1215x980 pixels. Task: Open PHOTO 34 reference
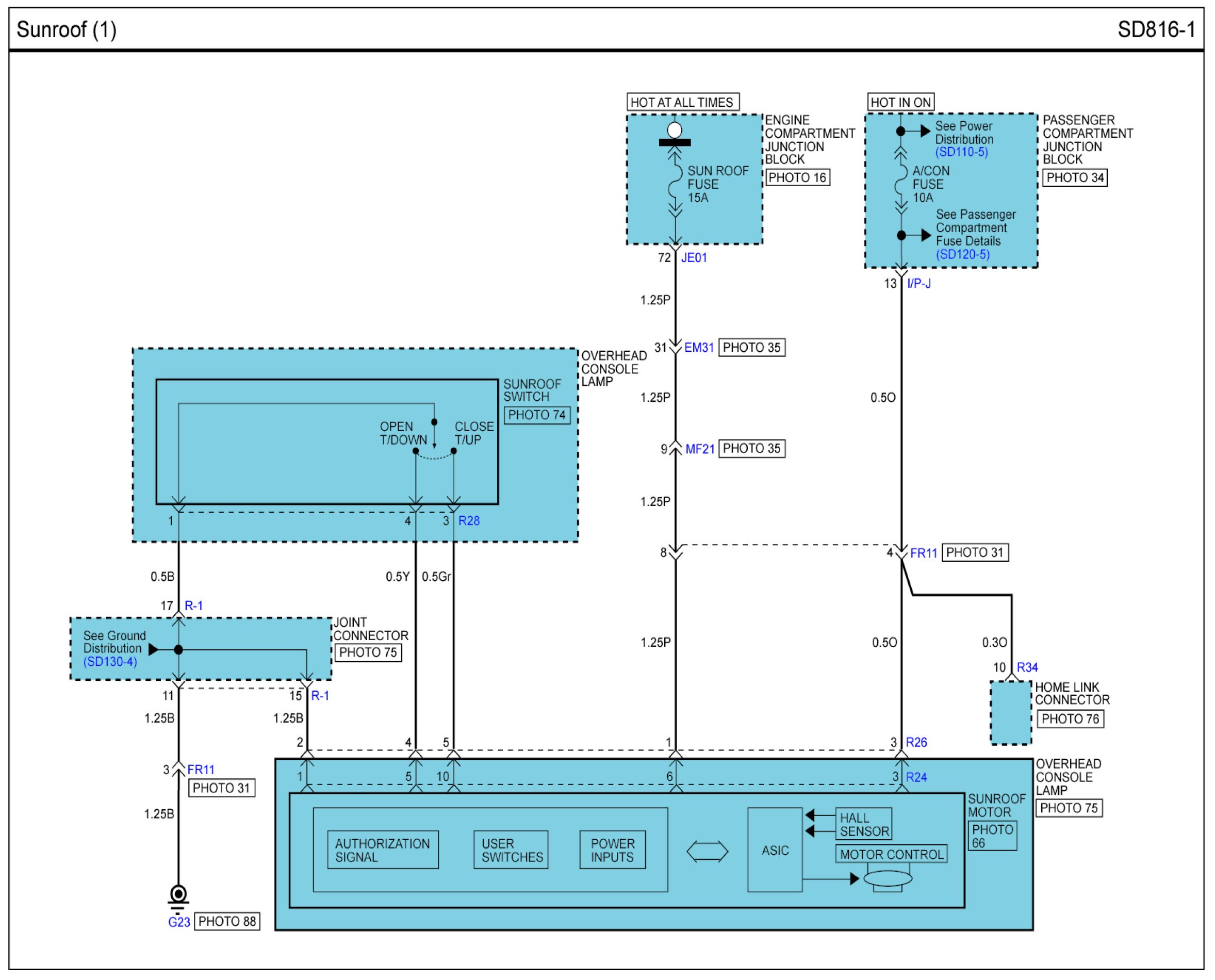click(1075, 177)
